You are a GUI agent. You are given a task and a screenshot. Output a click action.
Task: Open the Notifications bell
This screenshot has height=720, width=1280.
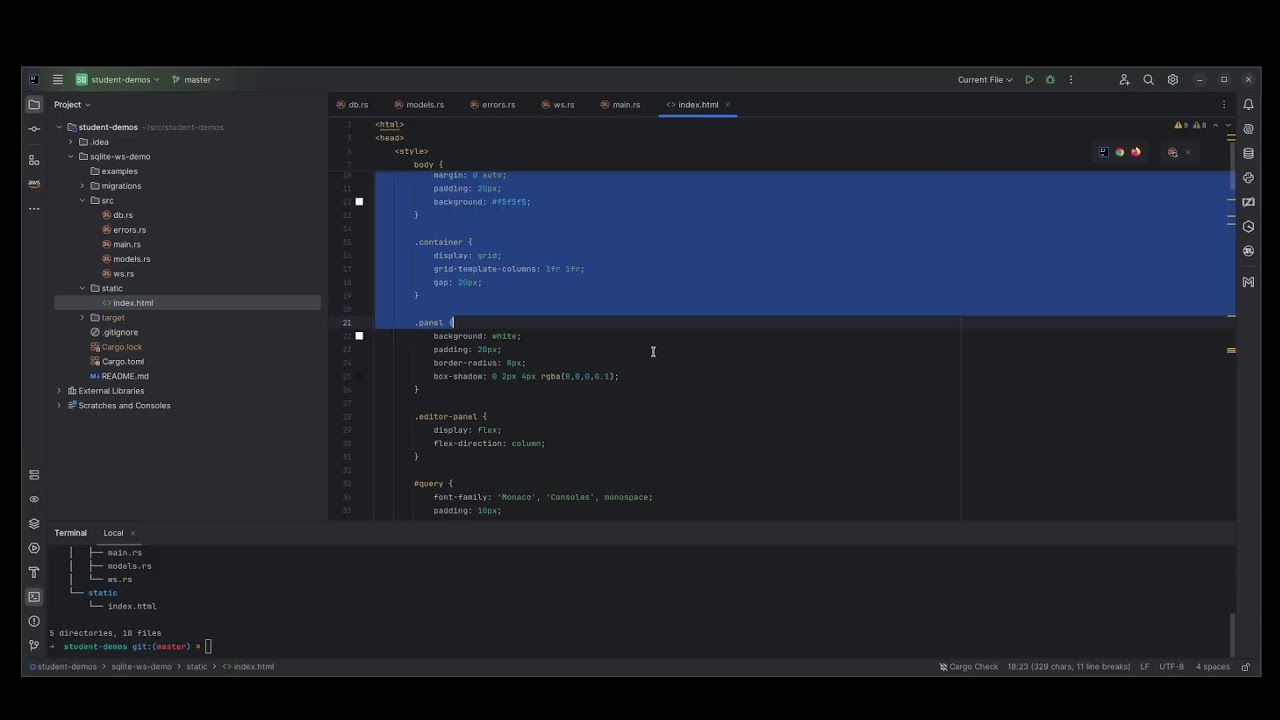(x=1248, y=104)
